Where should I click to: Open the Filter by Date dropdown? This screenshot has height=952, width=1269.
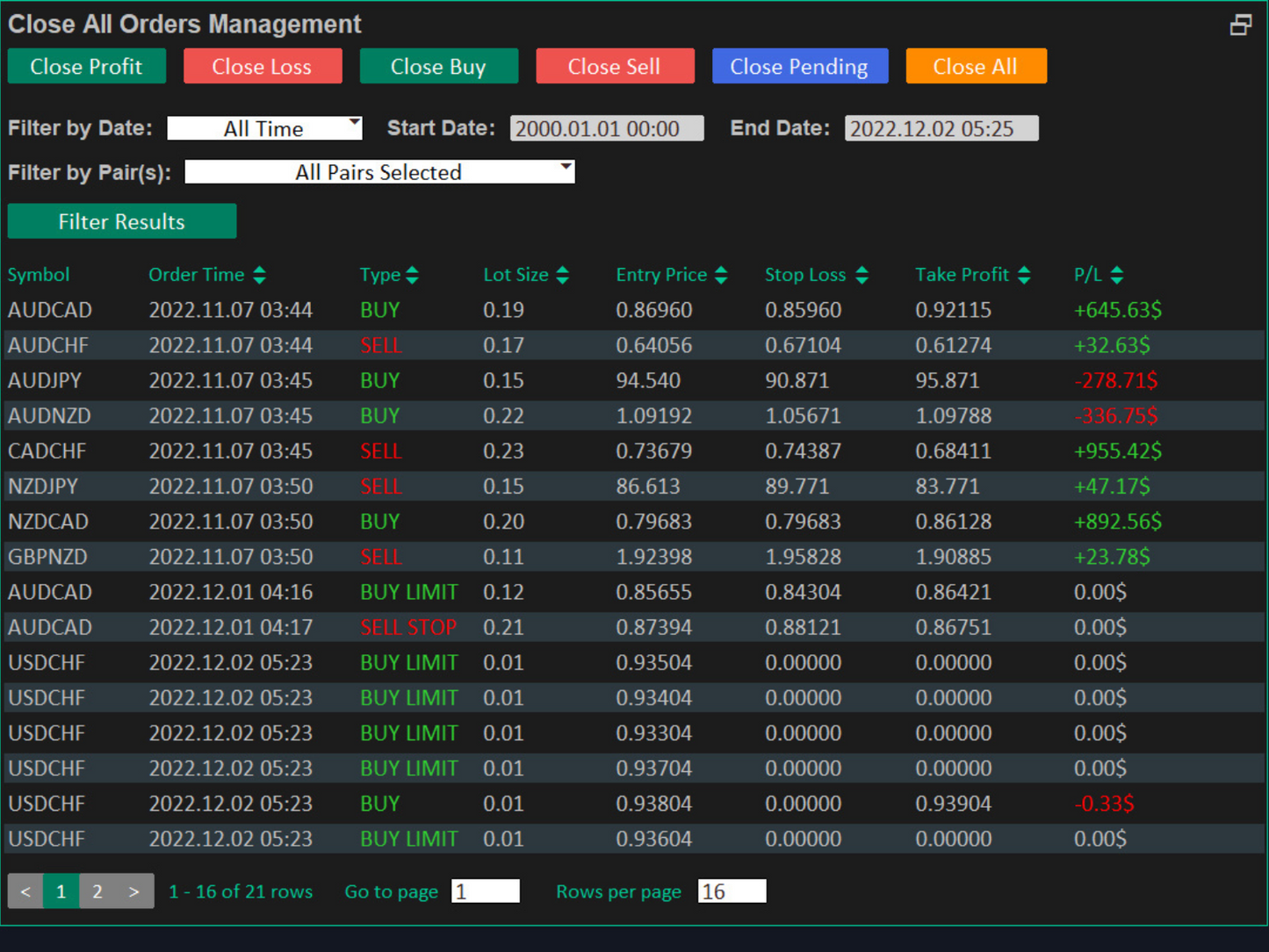pos(264,128)
